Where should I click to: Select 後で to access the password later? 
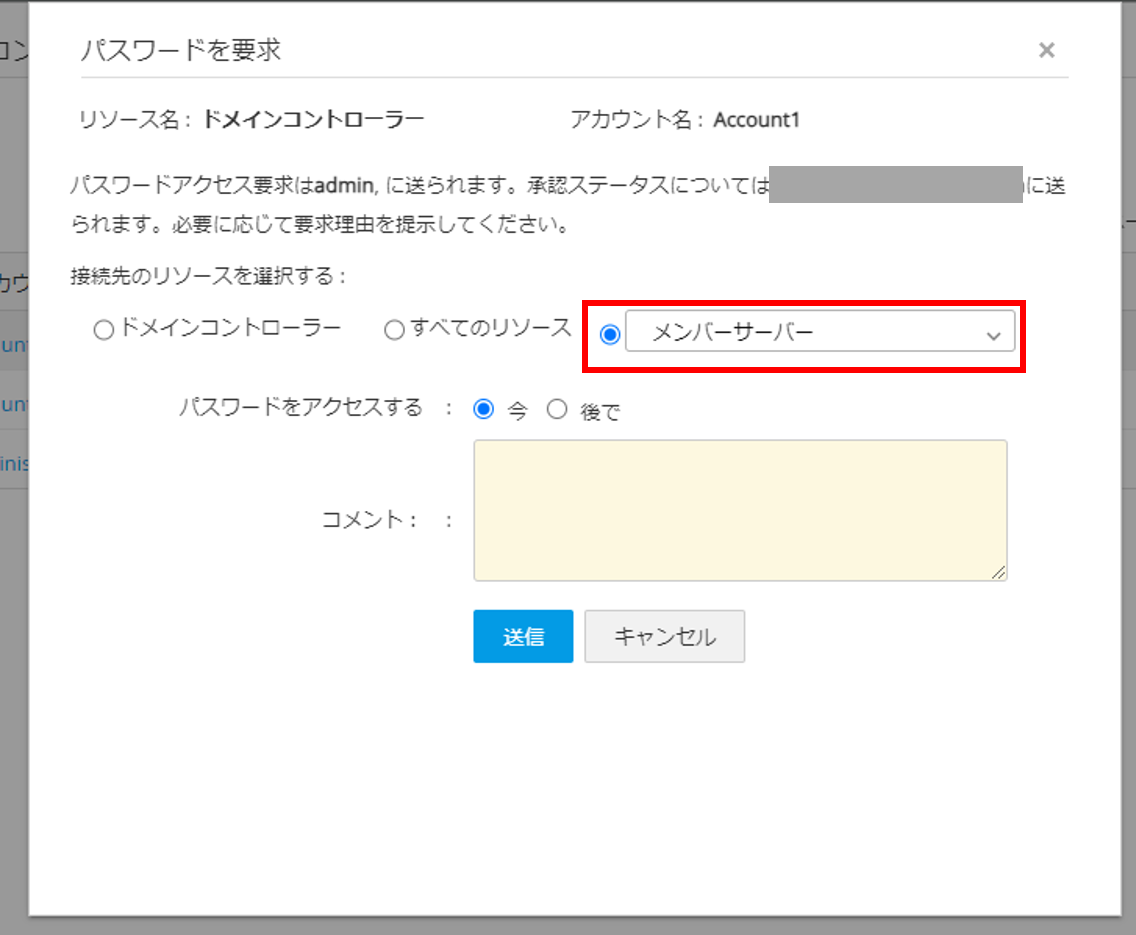click(557, 409)
